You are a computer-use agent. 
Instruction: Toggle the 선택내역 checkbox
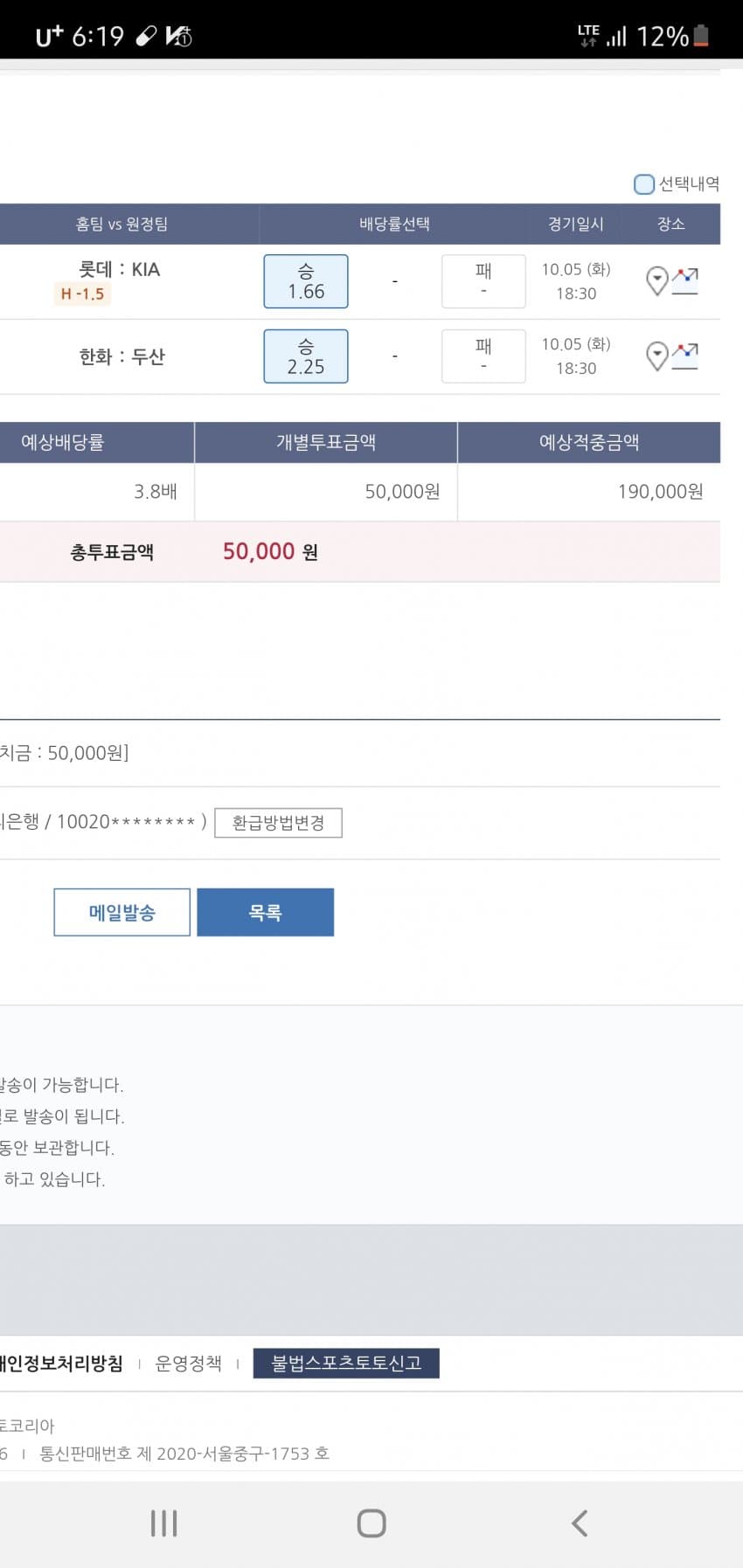tap(644, 184)
